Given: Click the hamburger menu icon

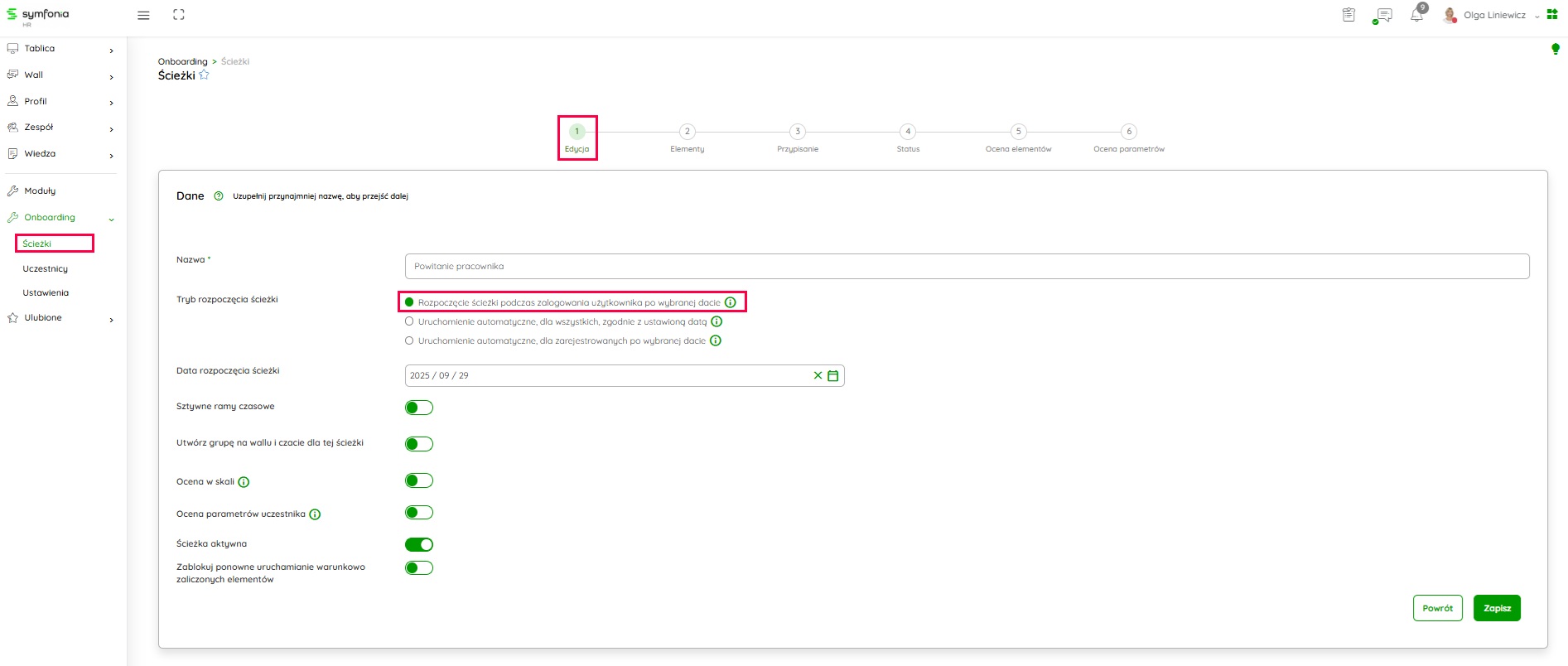Looking at the screenshot, I should click(x=143, y=15).
